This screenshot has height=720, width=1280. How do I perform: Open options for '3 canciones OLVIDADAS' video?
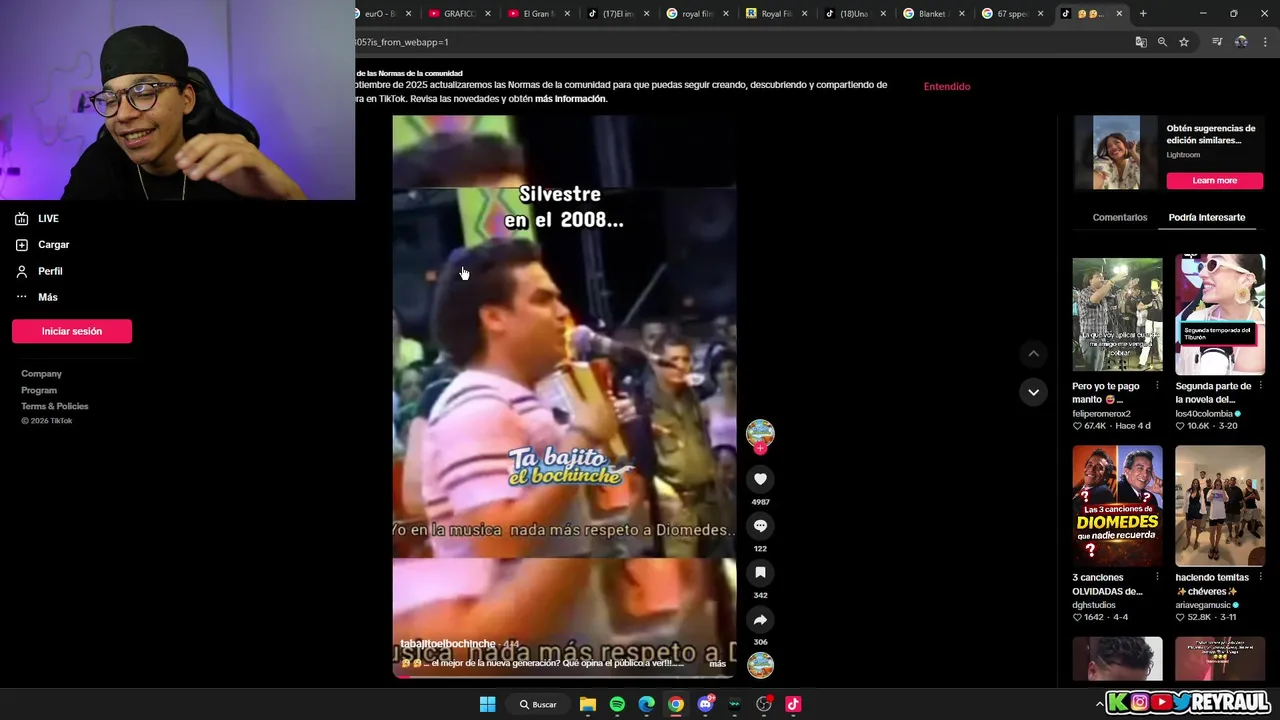click(x=1157, y=577)
